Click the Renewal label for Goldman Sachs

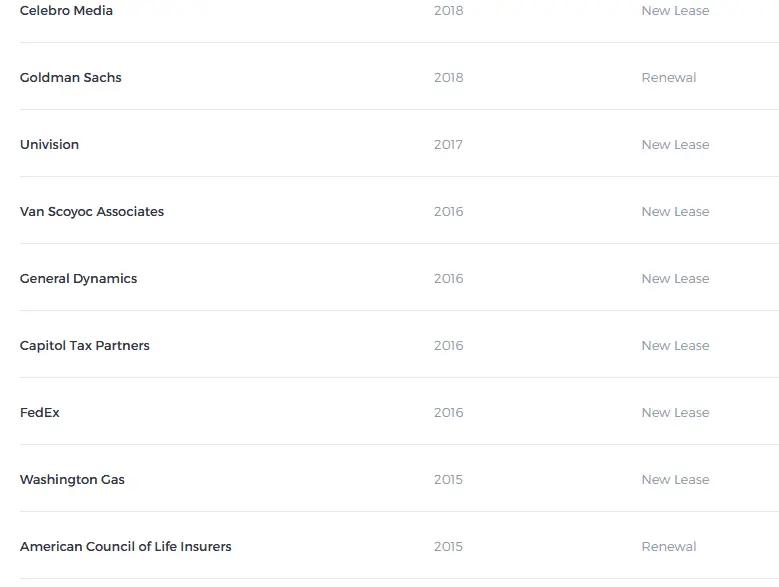coord(669,78)
